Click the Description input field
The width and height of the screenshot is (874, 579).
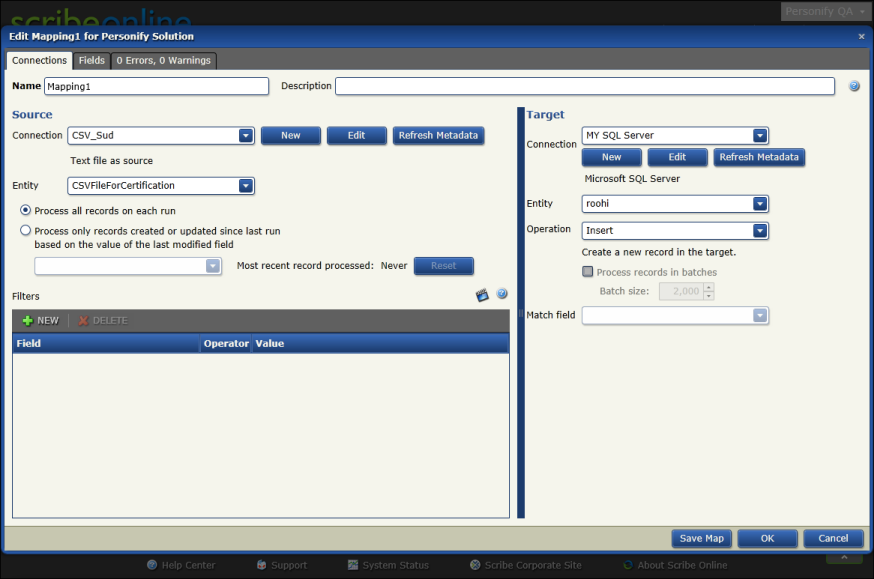coord(585,86)
